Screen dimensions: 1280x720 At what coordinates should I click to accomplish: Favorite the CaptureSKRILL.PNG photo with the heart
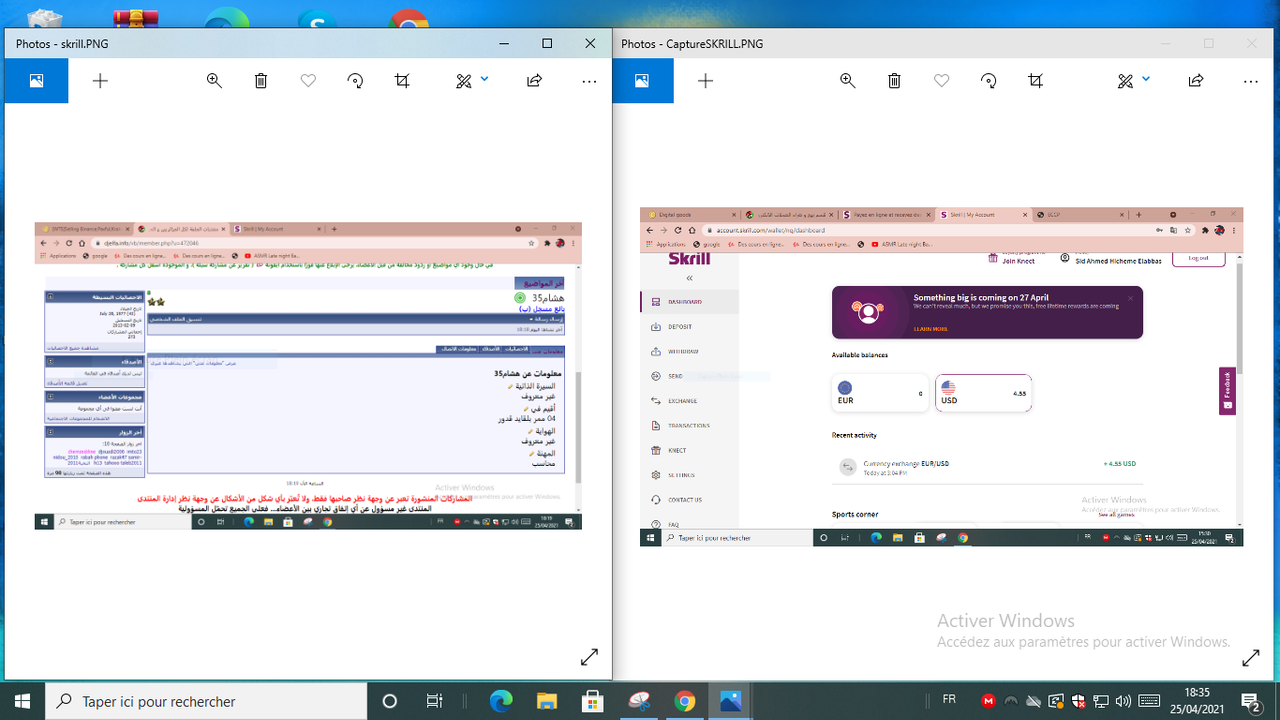(x=941, y=81)
